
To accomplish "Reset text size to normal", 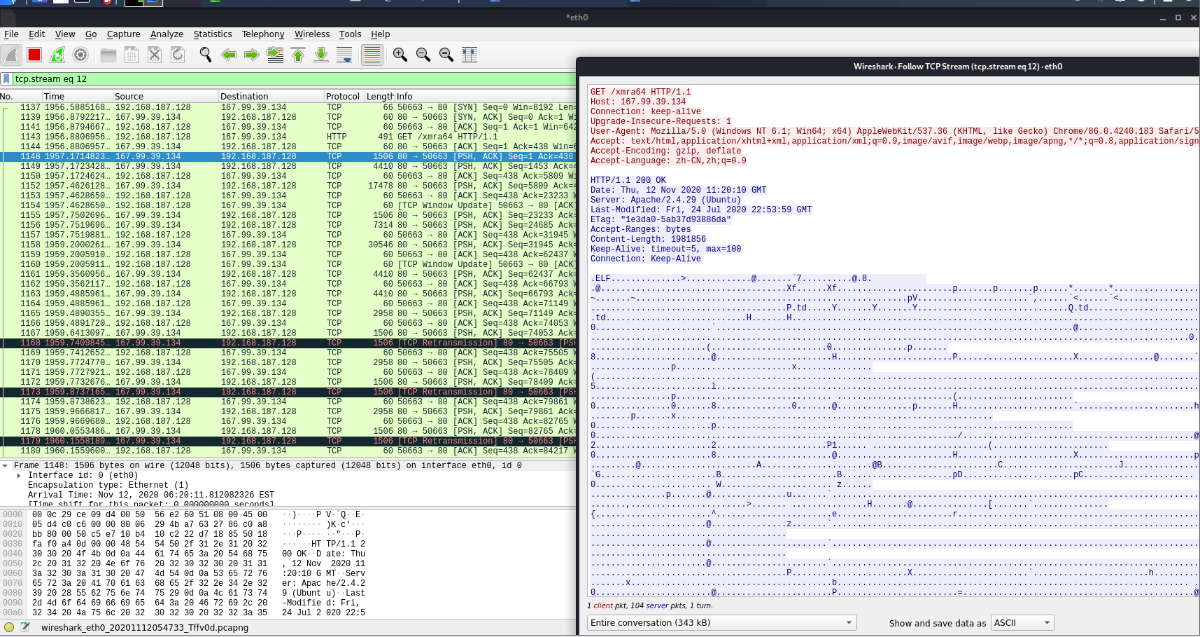I will click(444, 54).
